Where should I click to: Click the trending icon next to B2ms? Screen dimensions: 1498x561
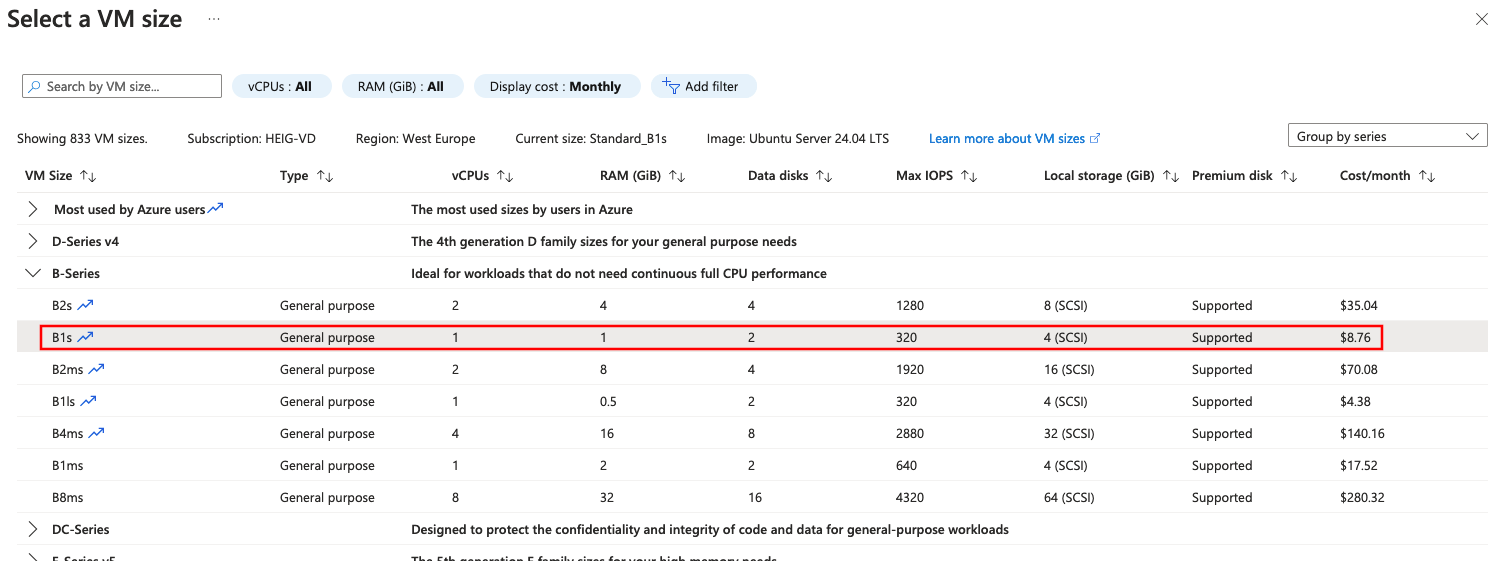point(96,369)
